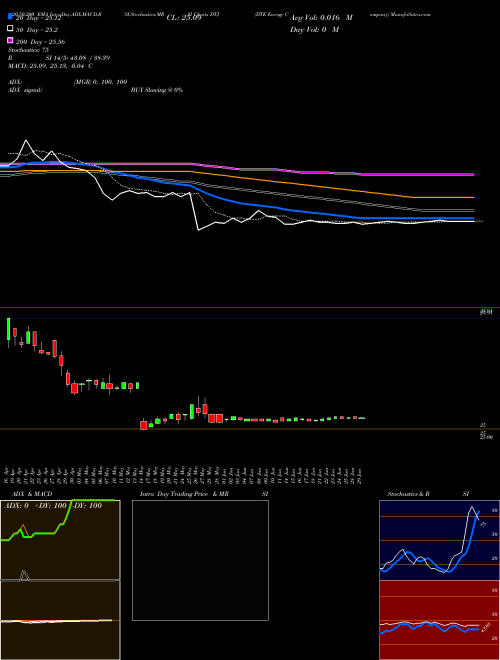Click the tall green candlestick at the chart's far left
The width and height of the screenshot is (500, 660).
8,332
